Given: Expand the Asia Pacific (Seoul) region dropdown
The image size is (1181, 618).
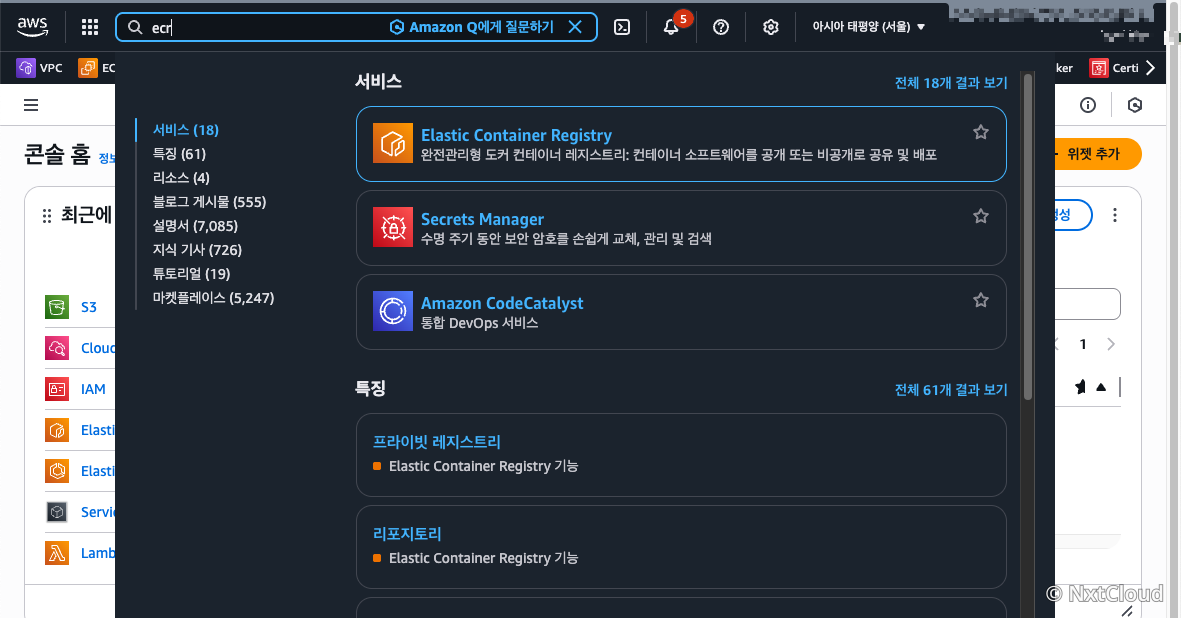Looking at the screenshot, I should click(868, 27).
